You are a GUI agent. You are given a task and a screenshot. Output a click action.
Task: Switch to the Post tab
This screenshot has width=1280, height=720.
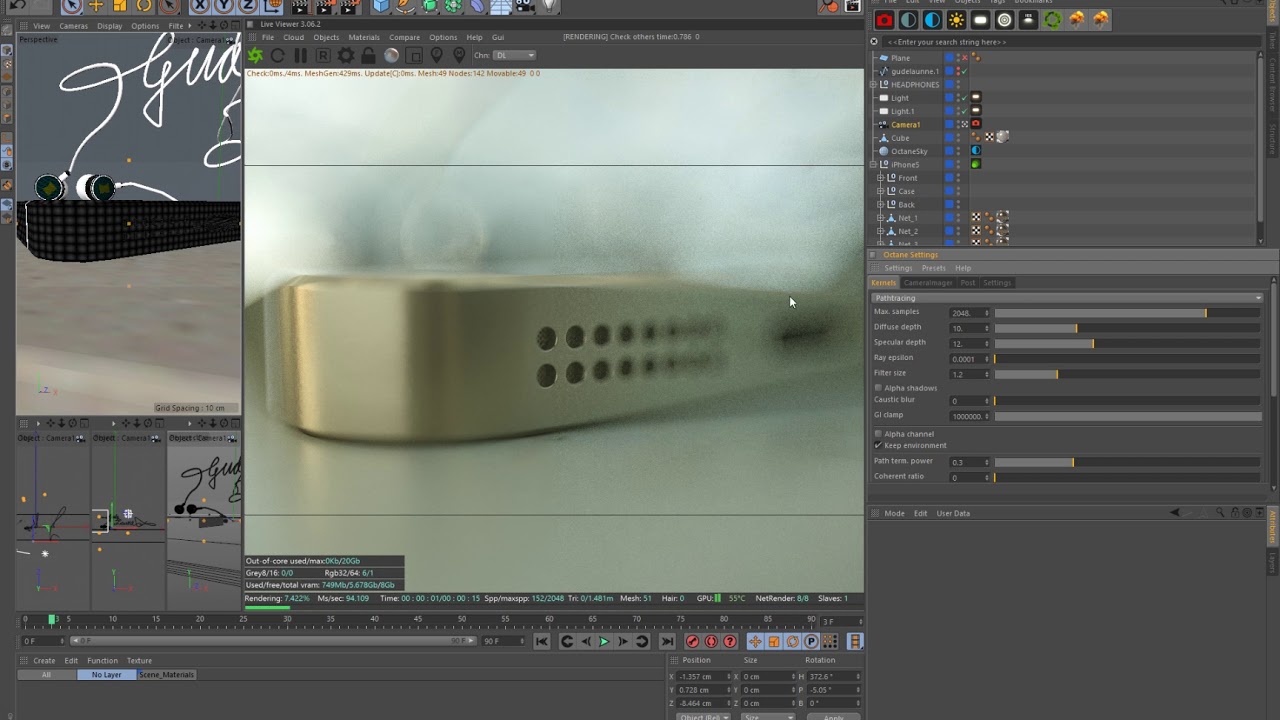[x=968, y=283]
